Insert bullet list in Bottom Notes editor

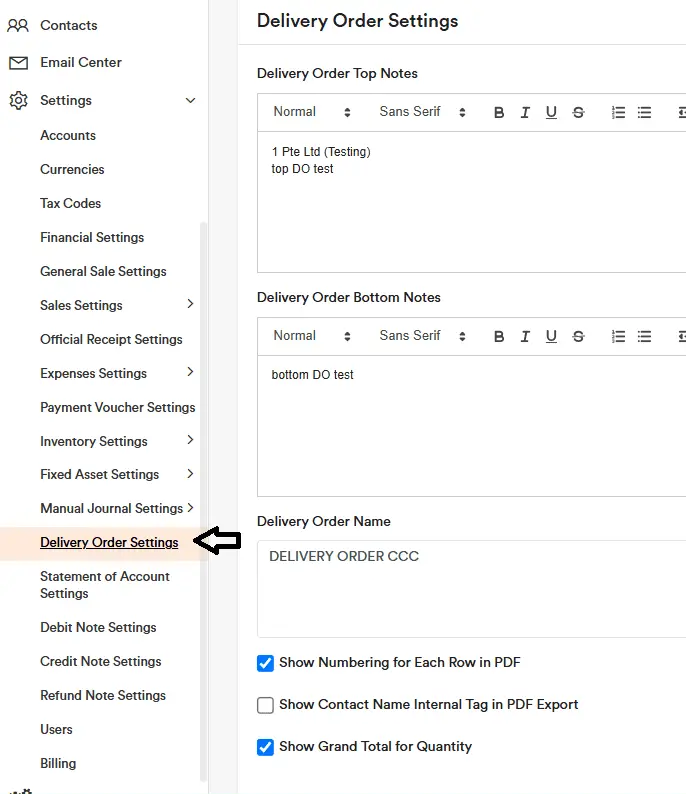[x=644, y=336]
